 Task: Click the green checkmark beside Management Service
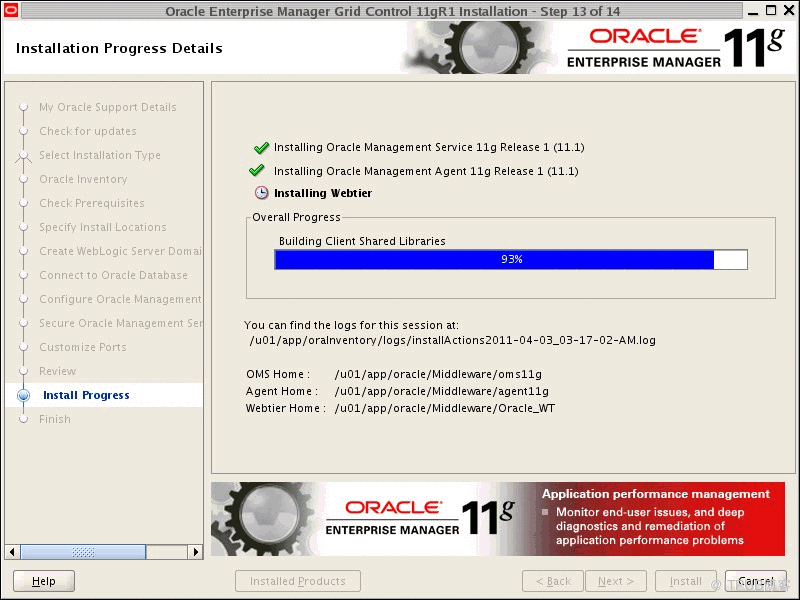[x=261, y=147]
